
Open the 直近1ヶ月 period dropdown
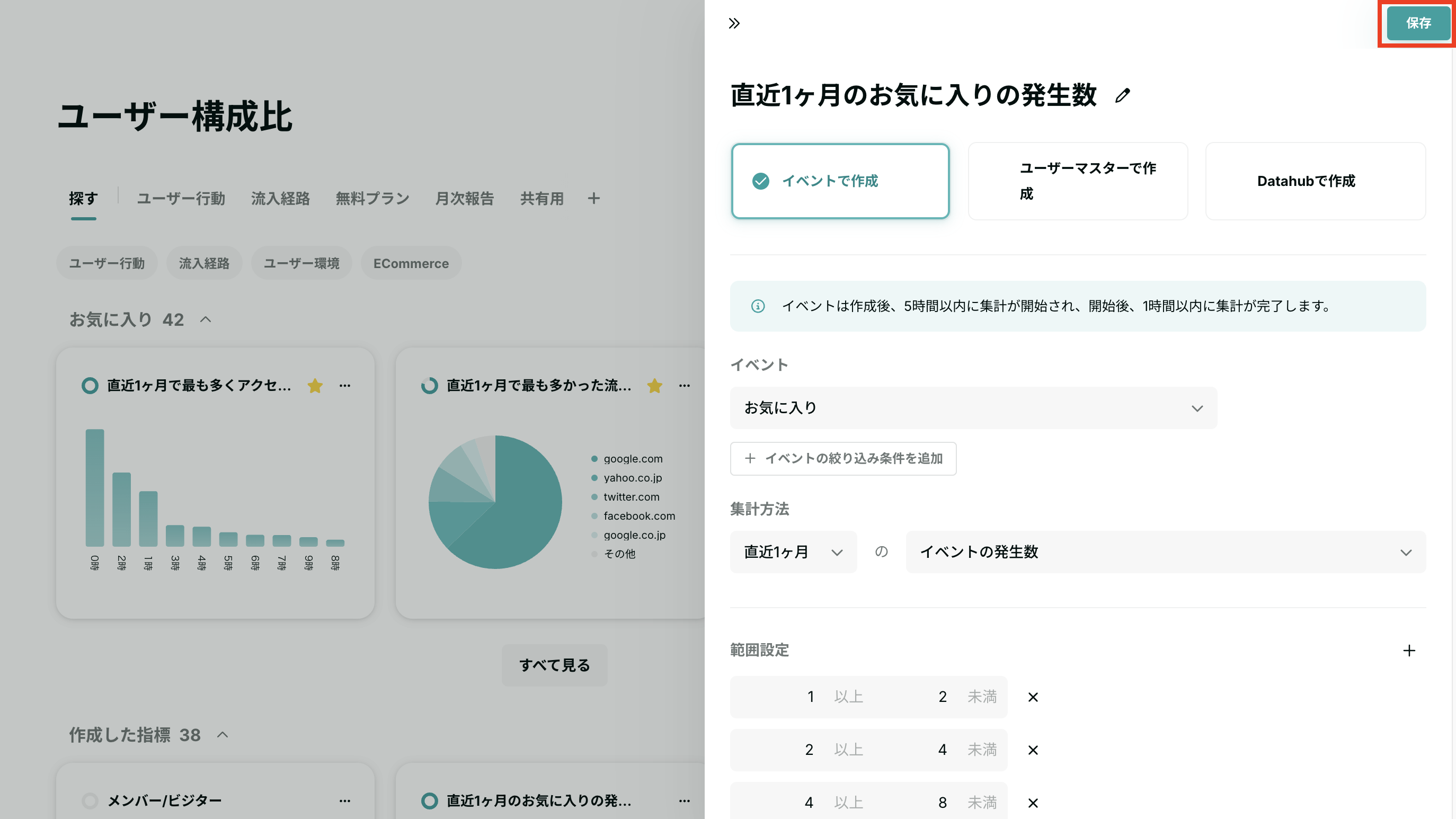793,551
